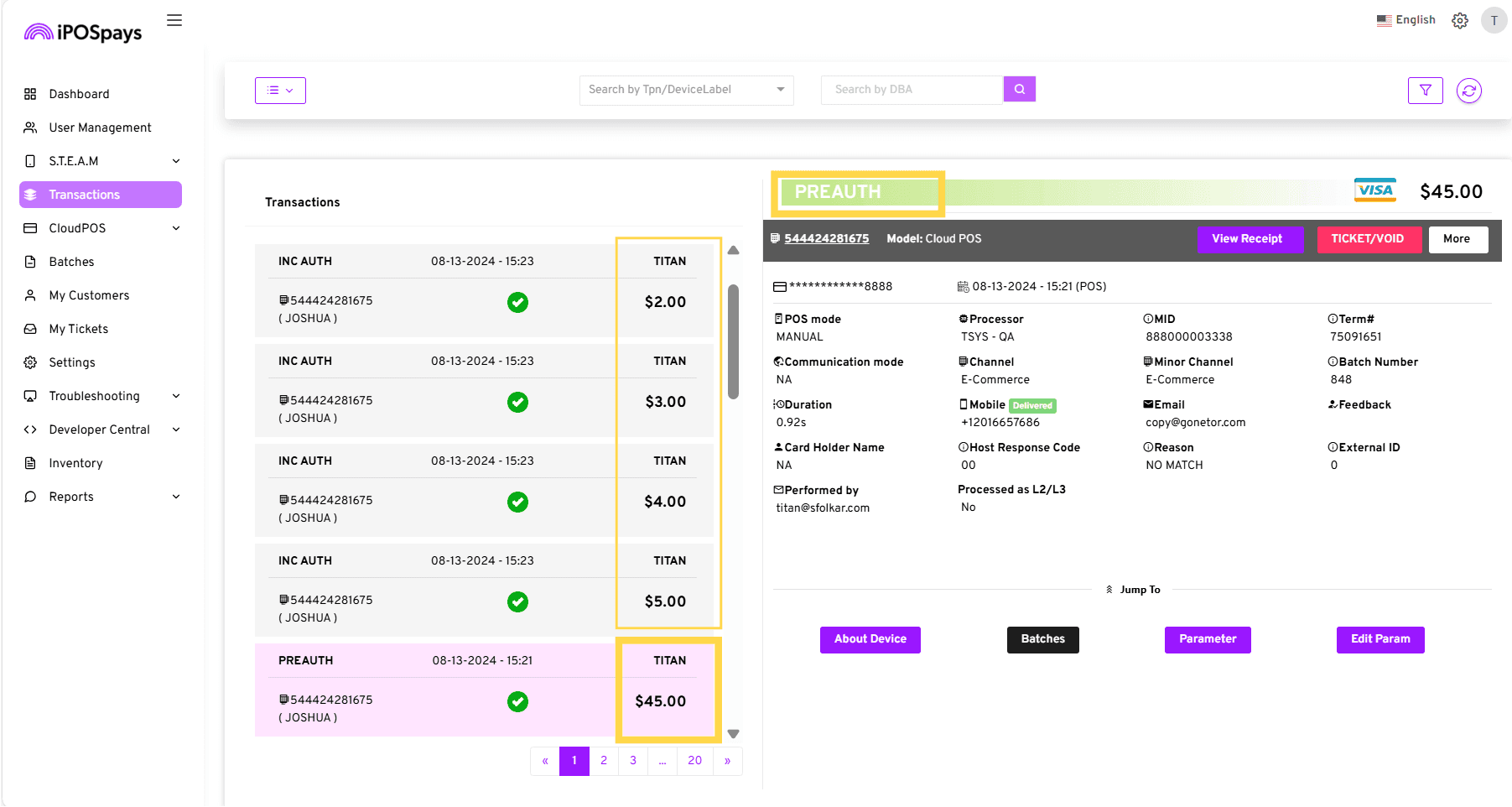This screenshot has width=1512, height=807.
Task: Click the green checkmark on the $5.00 transaction
Action: click(518, 601)
